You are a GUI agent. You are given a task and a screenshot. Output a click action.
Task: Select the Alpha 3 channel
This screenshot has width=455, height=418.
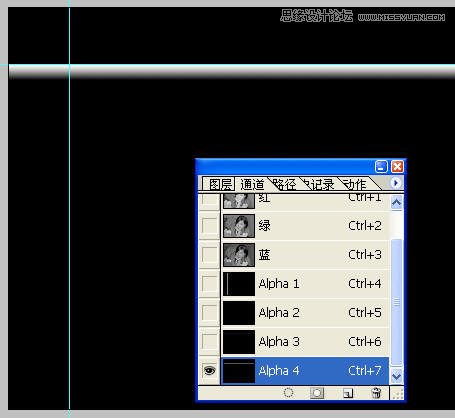point(305,342)
